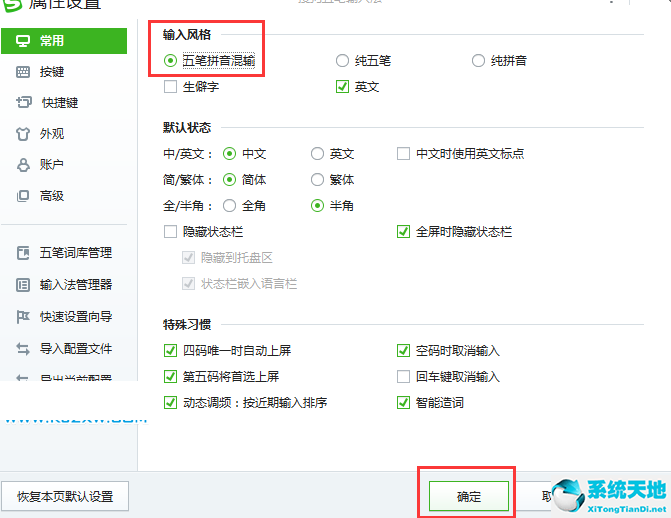Image resolution: width=671 pixels, height=518 pixels.
Task: Enable the 生僻字 checkbox
Action: point(170,87)
